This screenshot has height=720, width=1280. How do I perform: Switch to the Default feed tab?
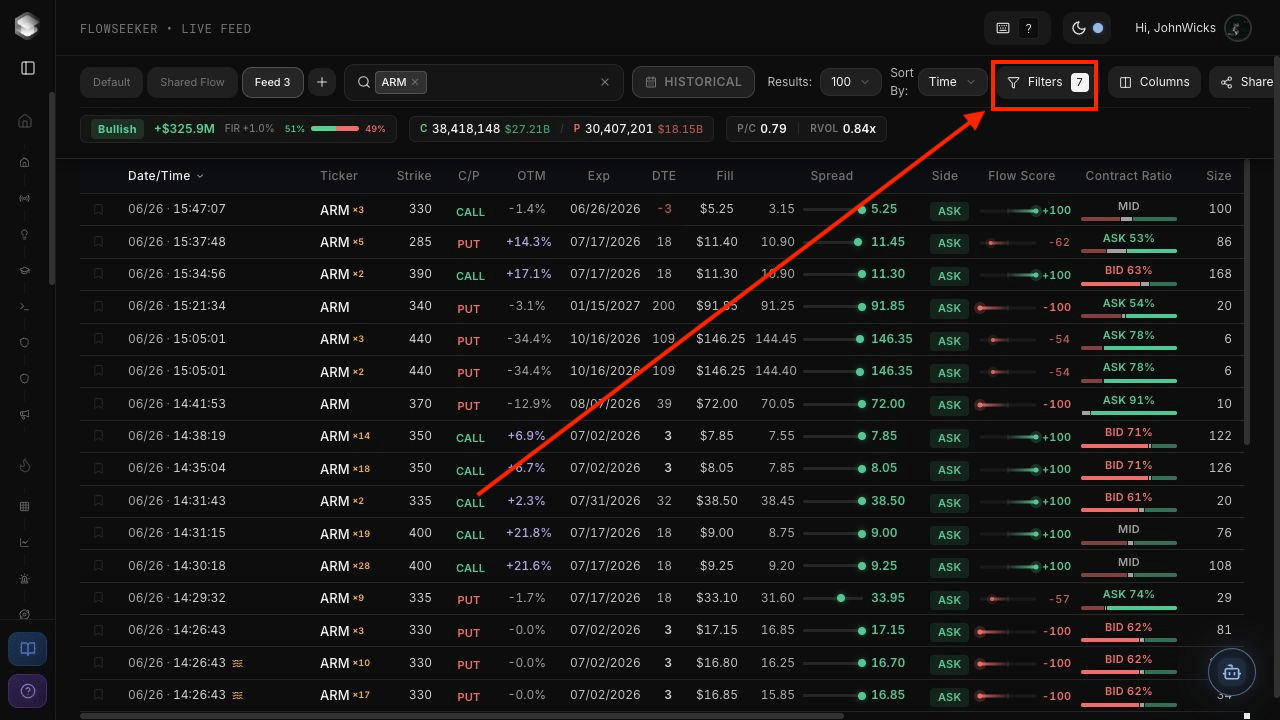coord(112,82)
